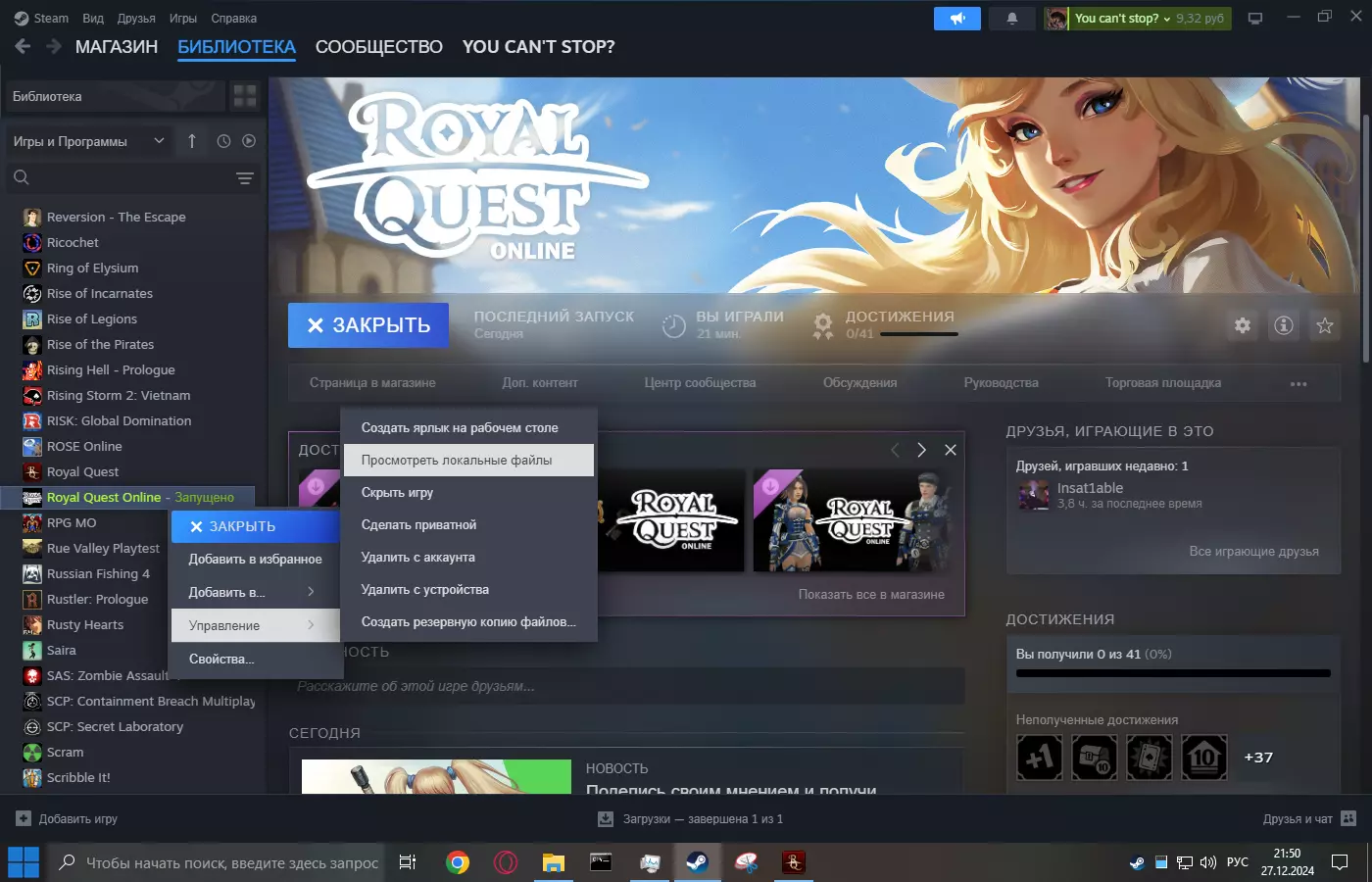The width and height of the screenshot is (1372, 882).
Task: Select Добавить в избранное
Action: click(256, 559)
